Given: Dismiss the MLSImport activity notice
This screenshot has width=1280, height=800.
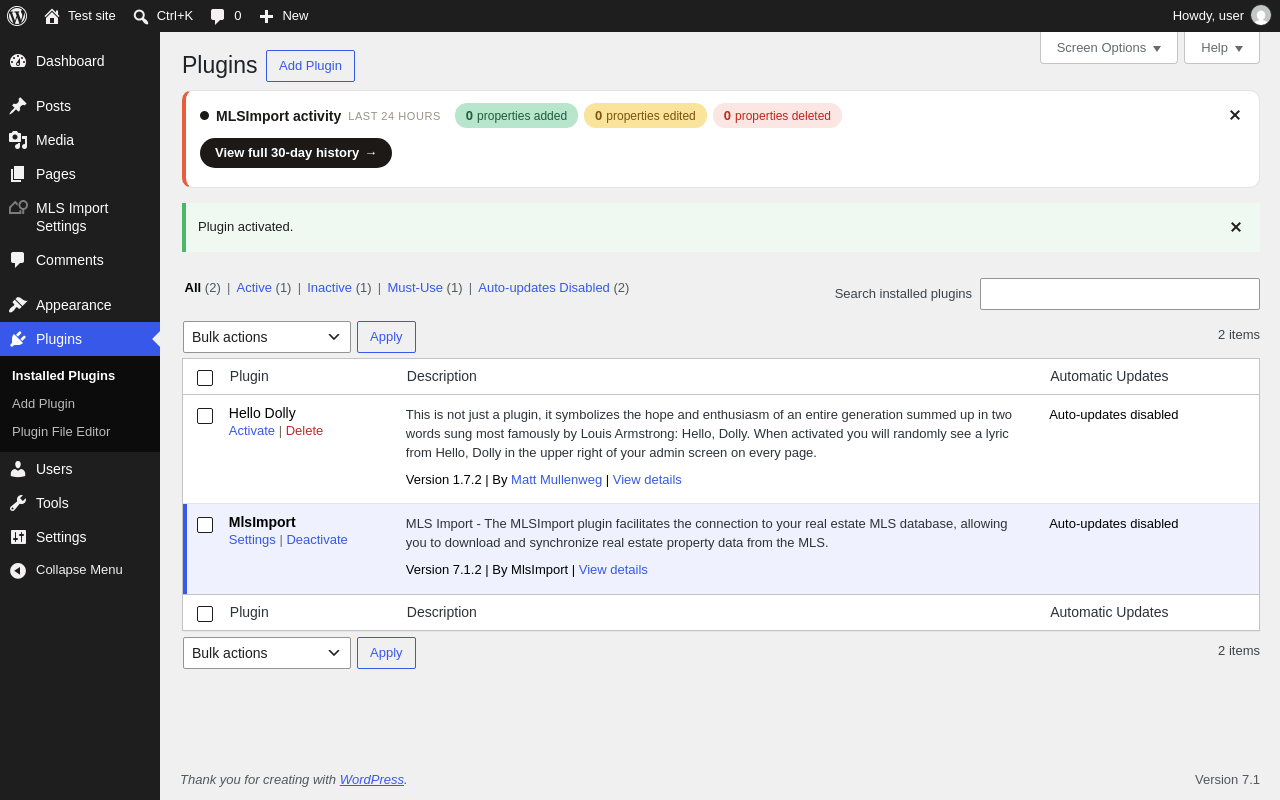Looking at the screenshot, I should point(1235,115).
